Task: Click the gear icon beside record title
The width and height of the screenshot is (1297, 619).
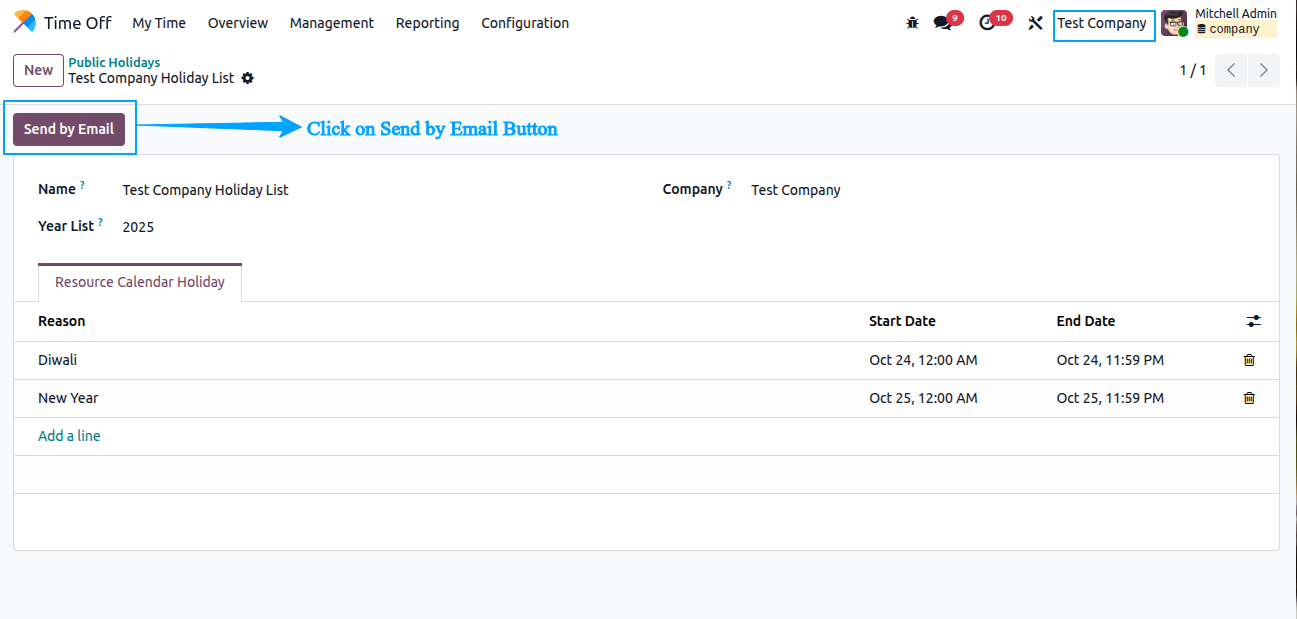Action: click(248, 78)
